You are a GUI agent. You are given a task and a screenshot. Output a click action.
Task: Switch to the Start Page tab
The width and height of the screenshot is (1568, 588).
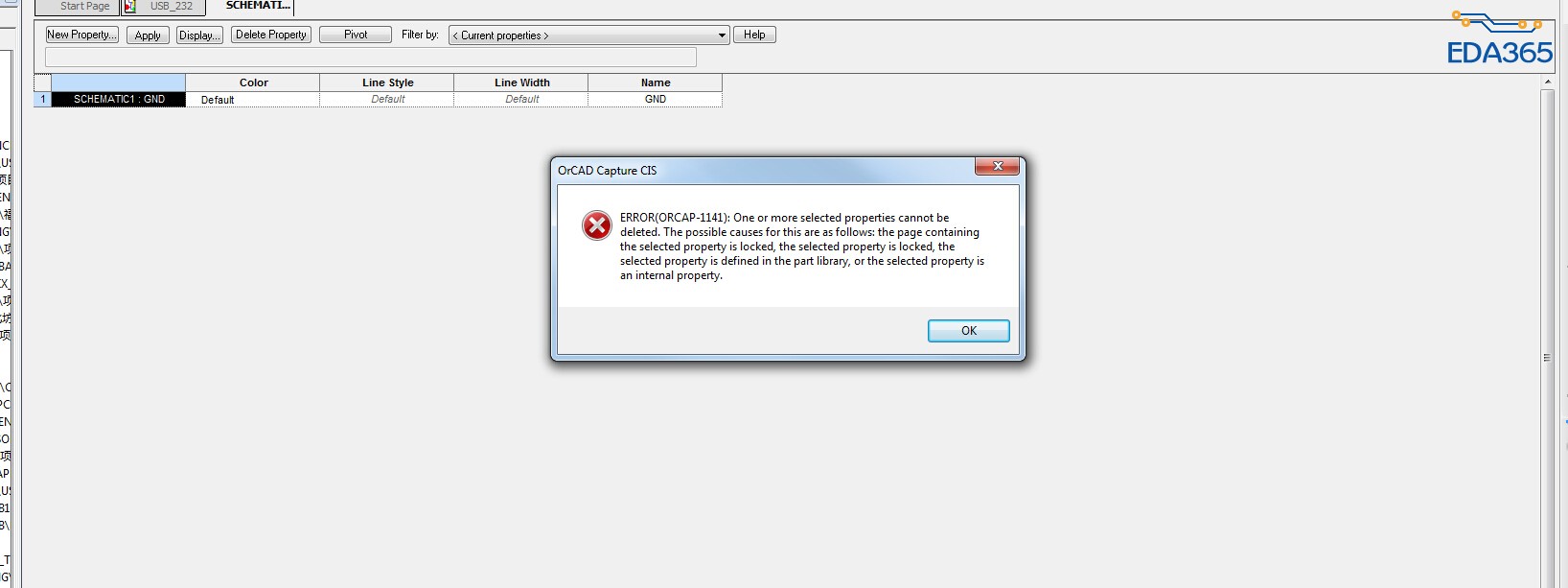[78, 7]
